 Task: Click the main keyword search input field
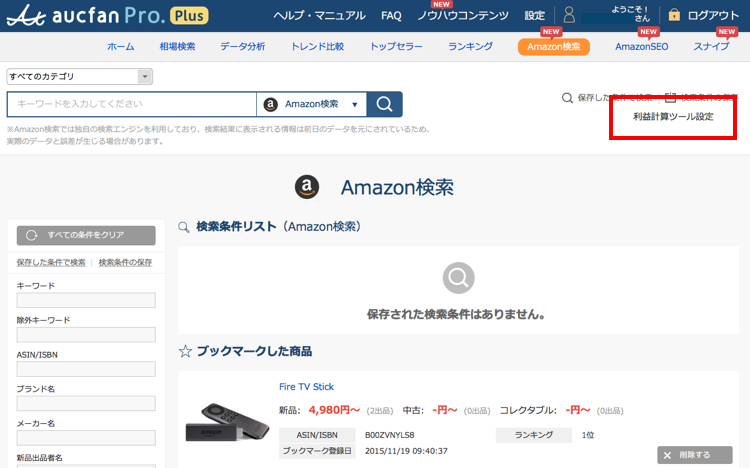131,104
